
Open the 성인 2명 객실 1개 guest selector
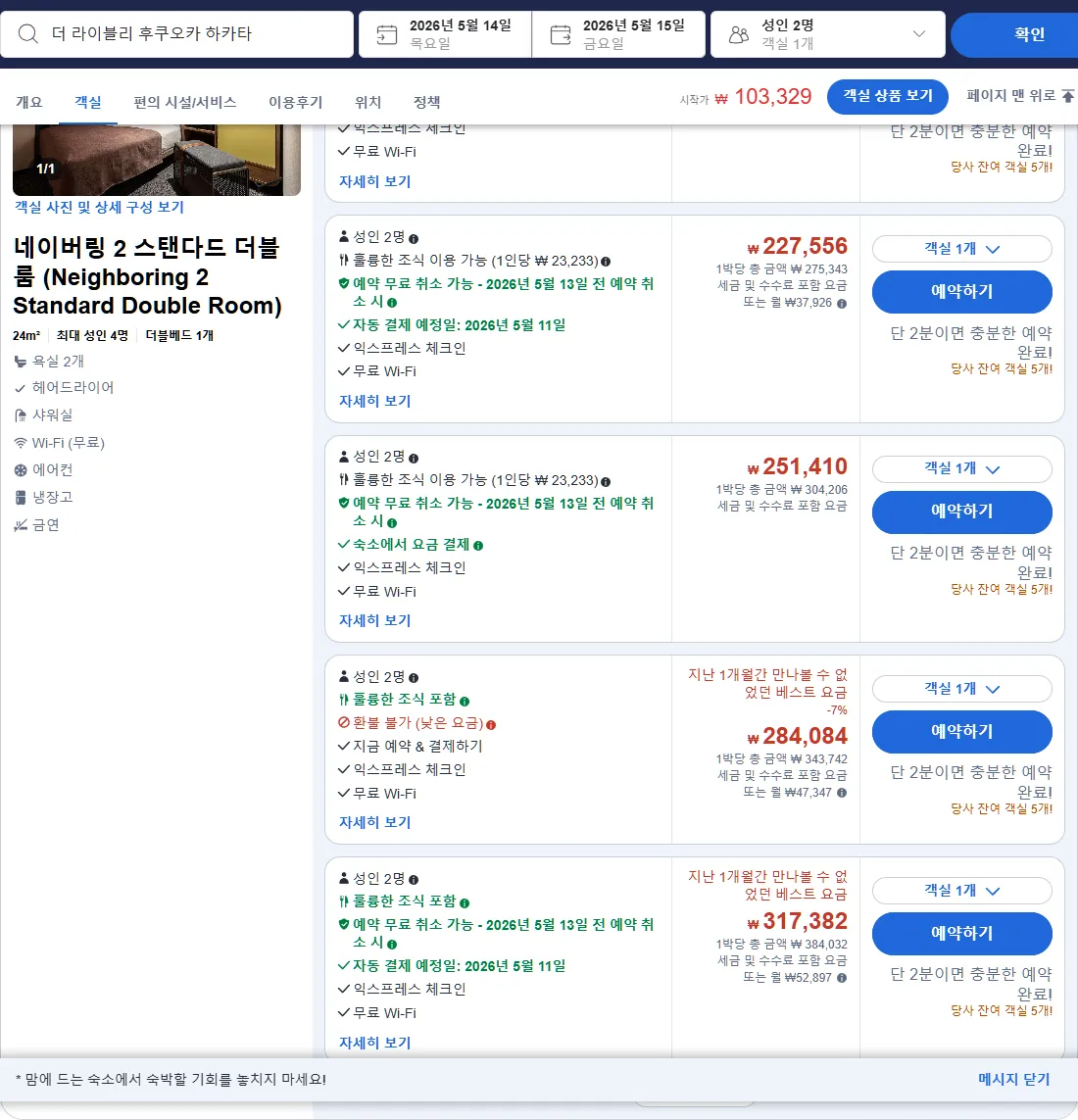(x=827, y=34)
